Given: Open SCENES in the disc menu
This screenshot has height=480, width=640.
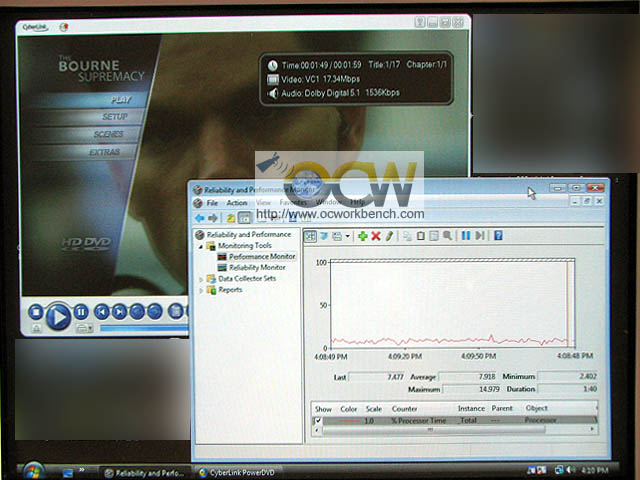Looking at the screenshot, I should (x=108, y=134).
